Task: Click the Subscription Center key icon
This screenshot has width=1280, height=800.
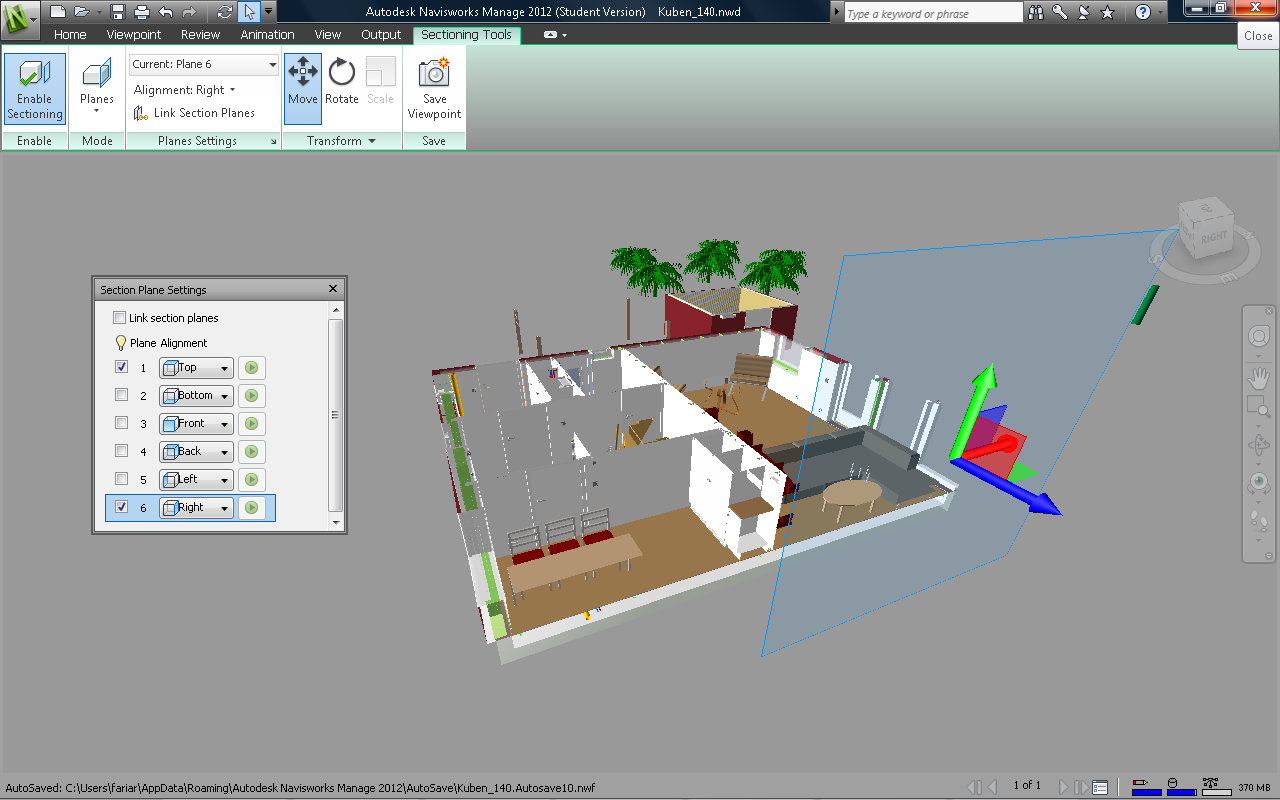Action: 1060,12
